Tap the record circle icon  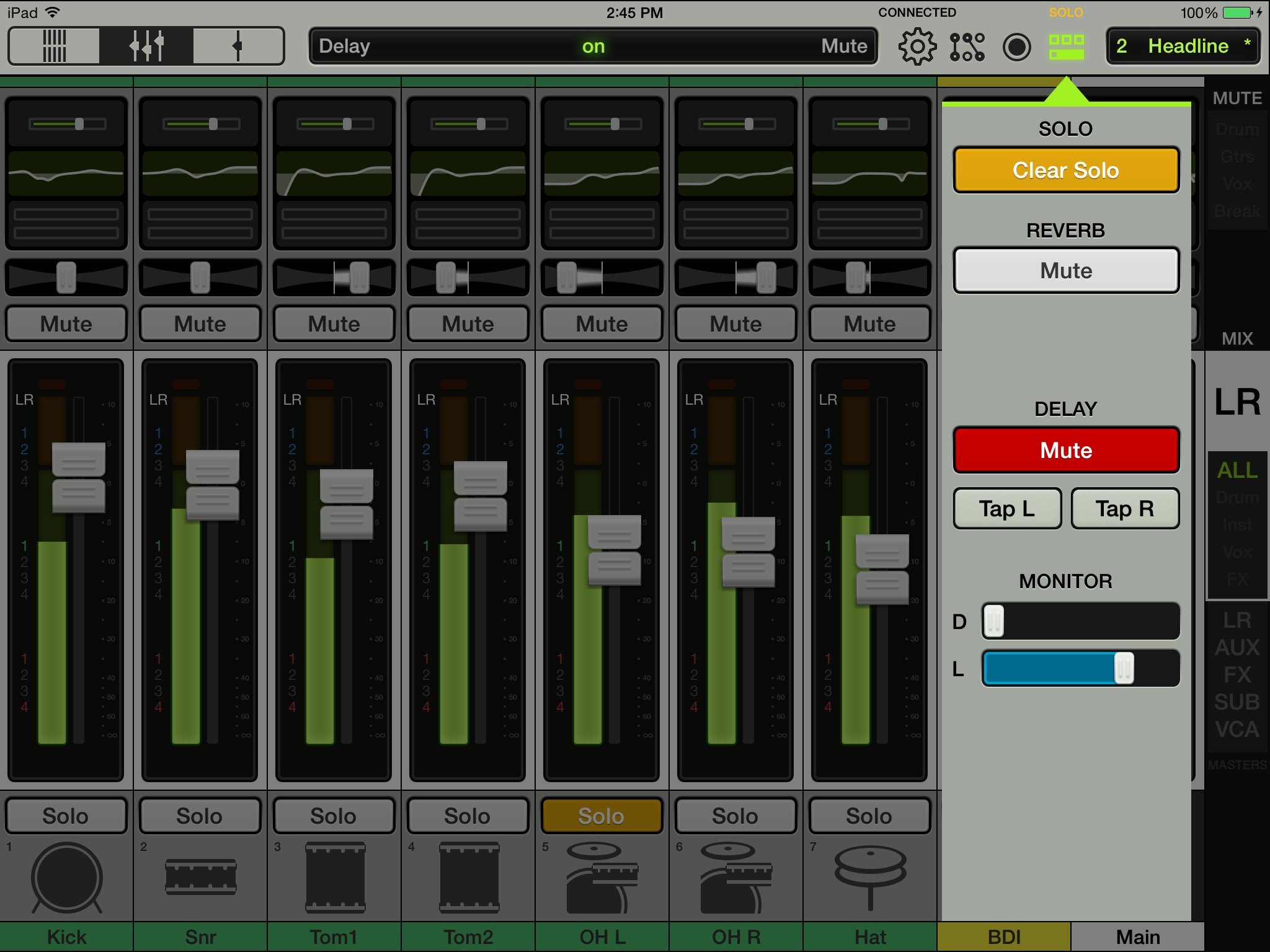point(1016,46)
